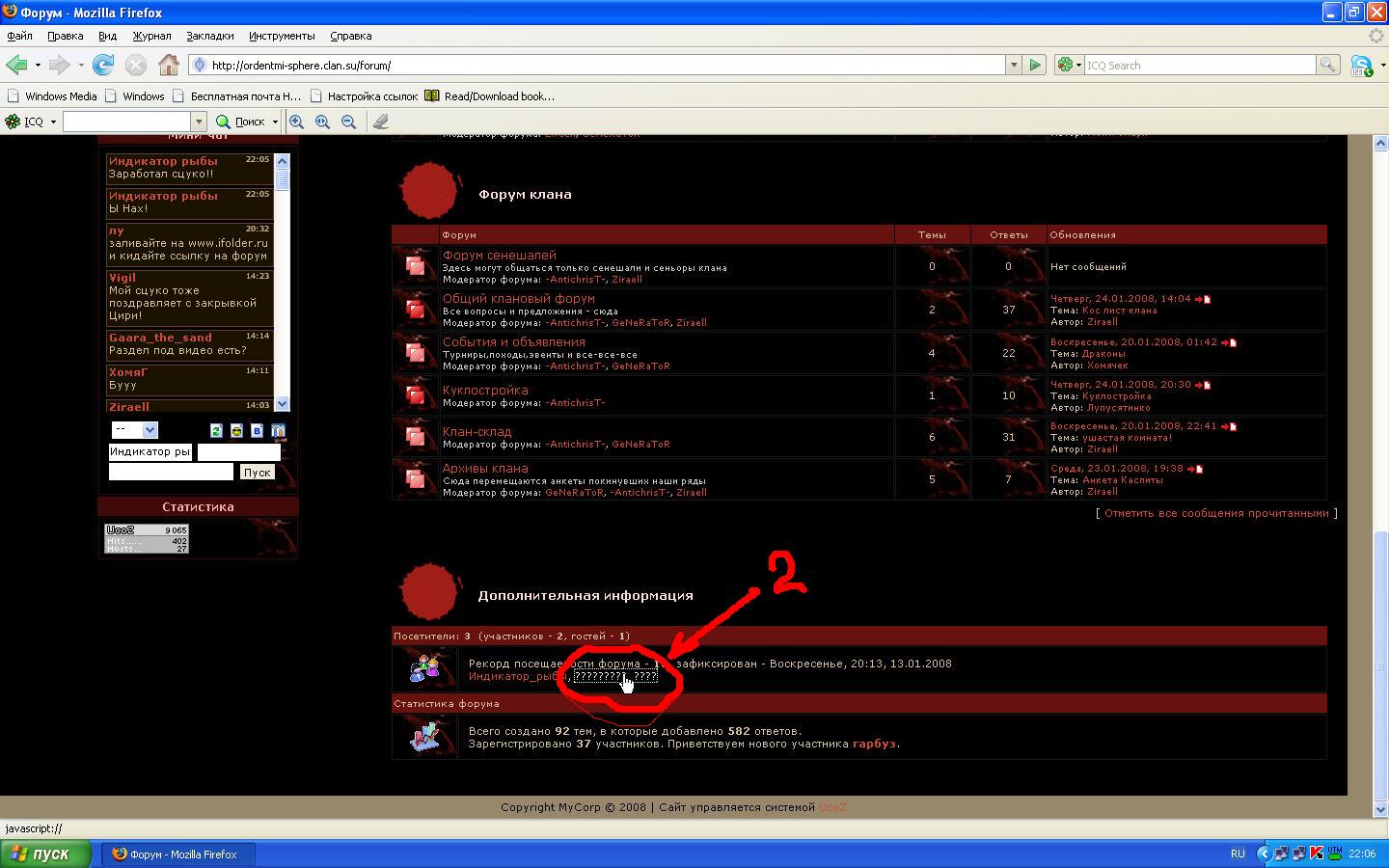
Task: Click Отметить все сообщения прочитанными link
Action: (x=1215, y=513)
